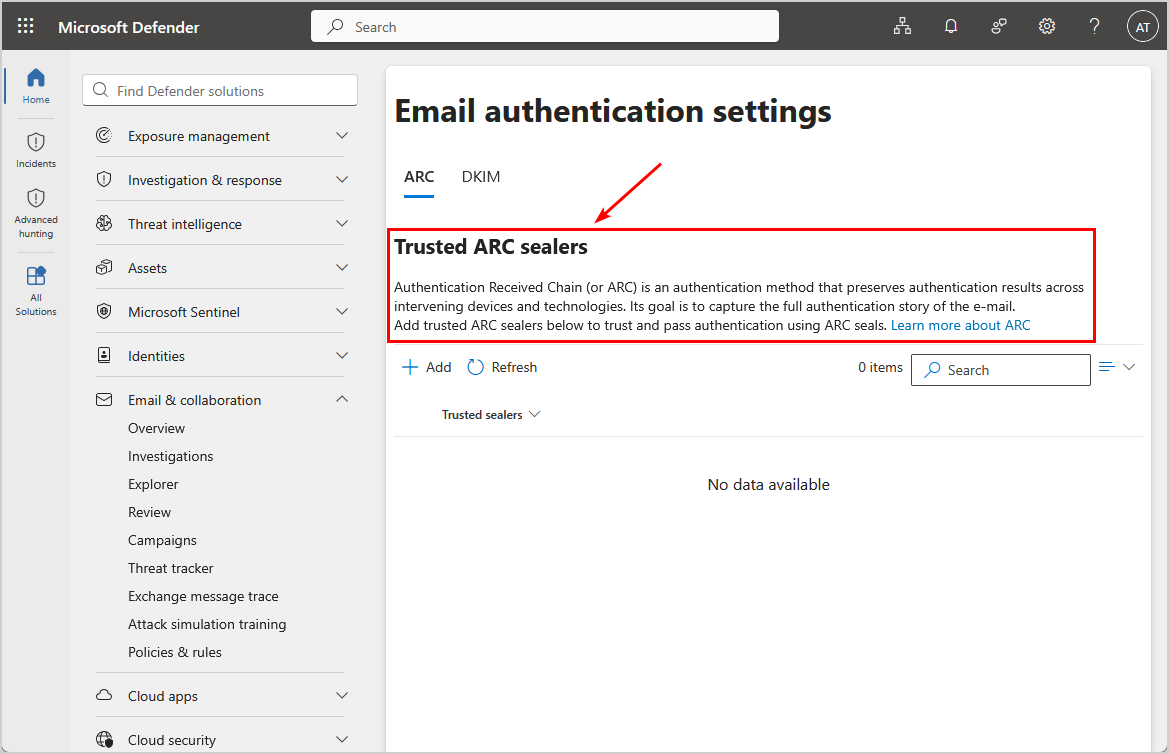The width and height of the screenshot is (1169, 754).
Task: Click the 'No data available' message
Action: (x=769, y=485)
